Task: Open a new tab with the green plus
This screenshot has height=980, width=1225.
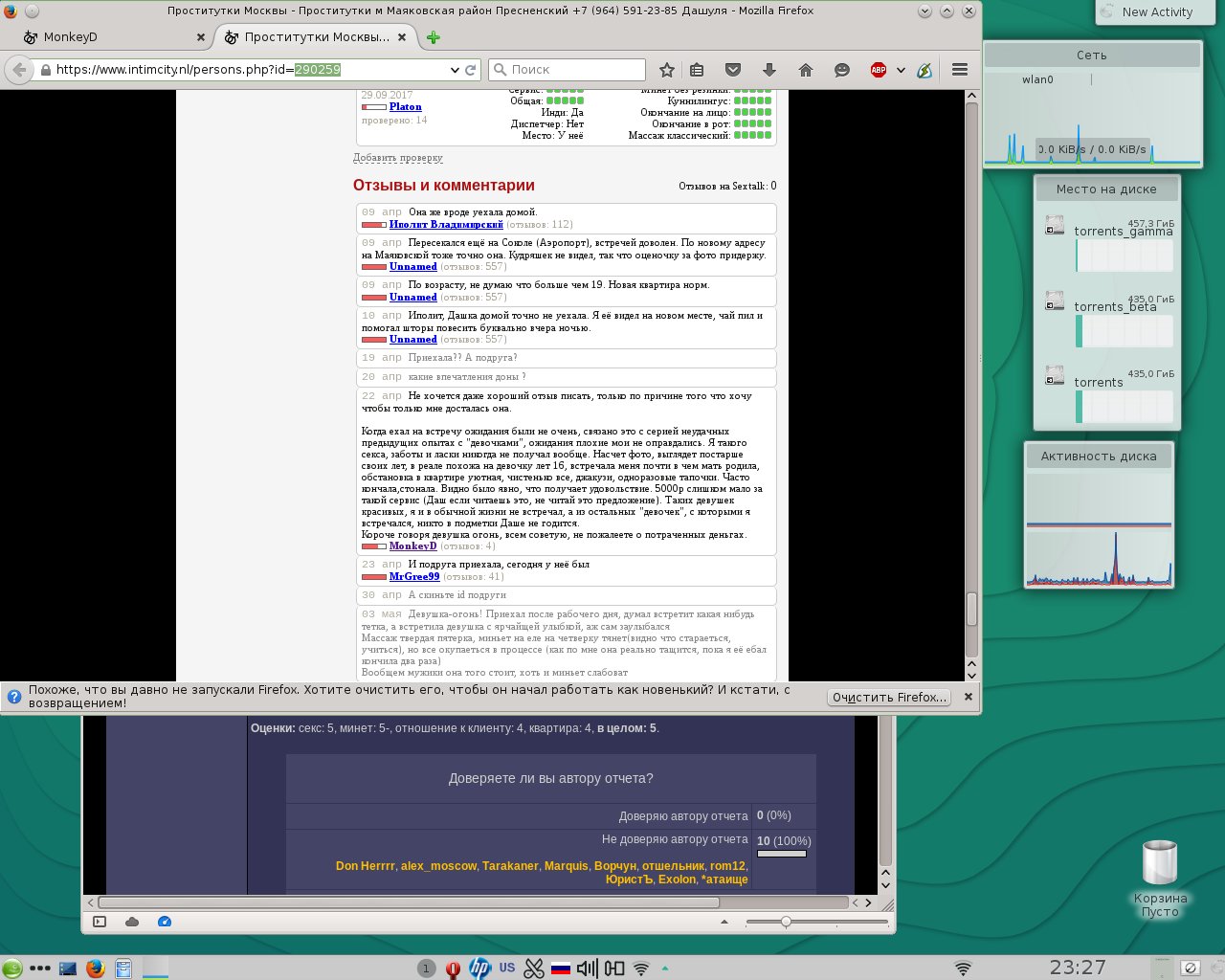Action: tap(434, 37)
